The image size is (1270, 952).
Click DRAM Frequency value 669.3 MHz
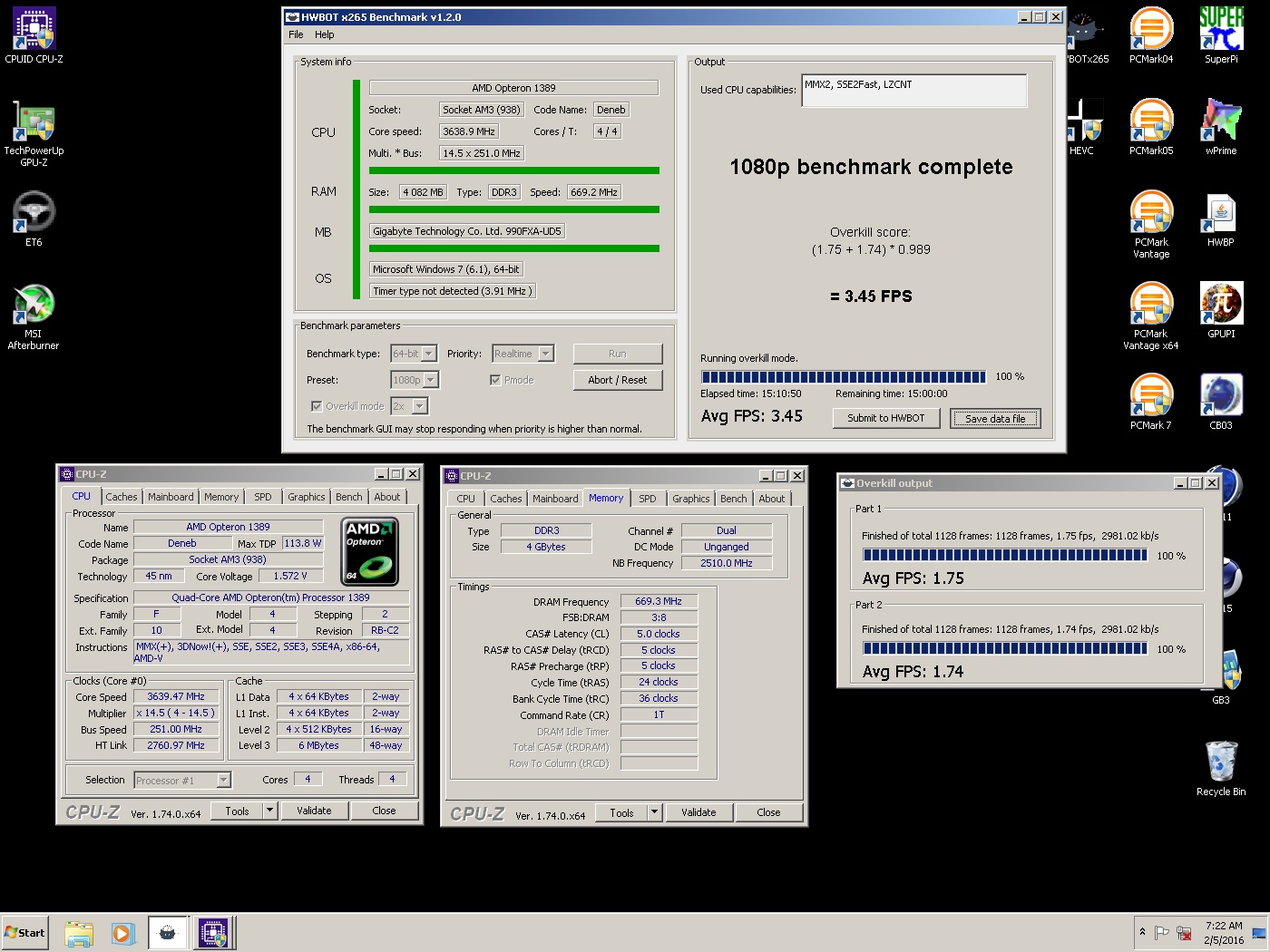click(659, 601)
